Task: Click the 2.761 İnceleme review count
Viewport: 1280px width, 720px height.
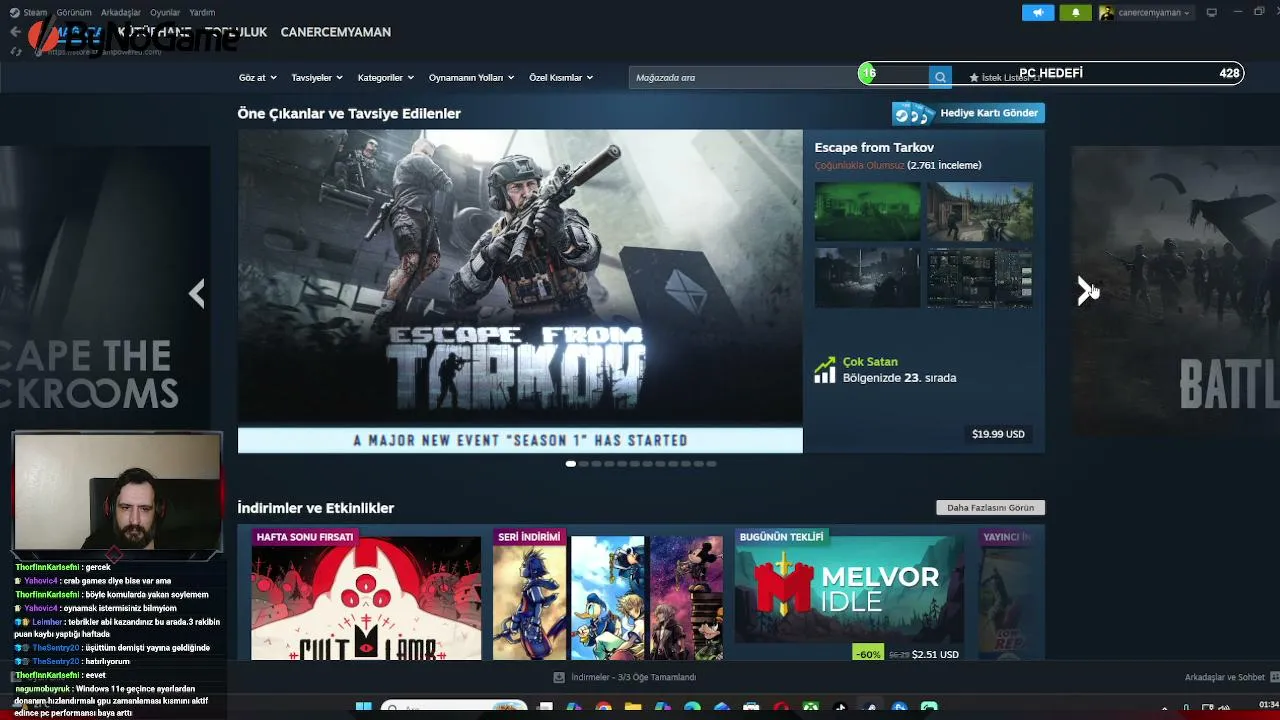Action: click(944, 165)
